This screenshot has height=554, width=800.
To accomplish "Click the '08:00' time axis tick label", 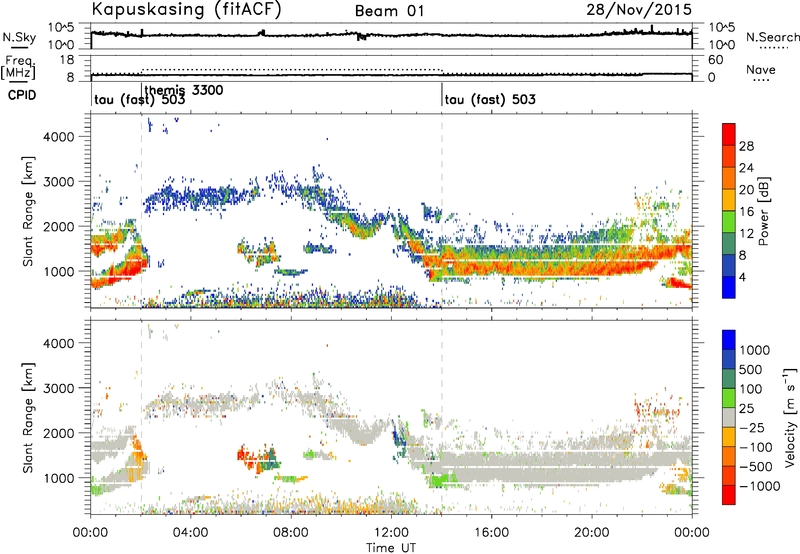I will (x=291, y=533).
